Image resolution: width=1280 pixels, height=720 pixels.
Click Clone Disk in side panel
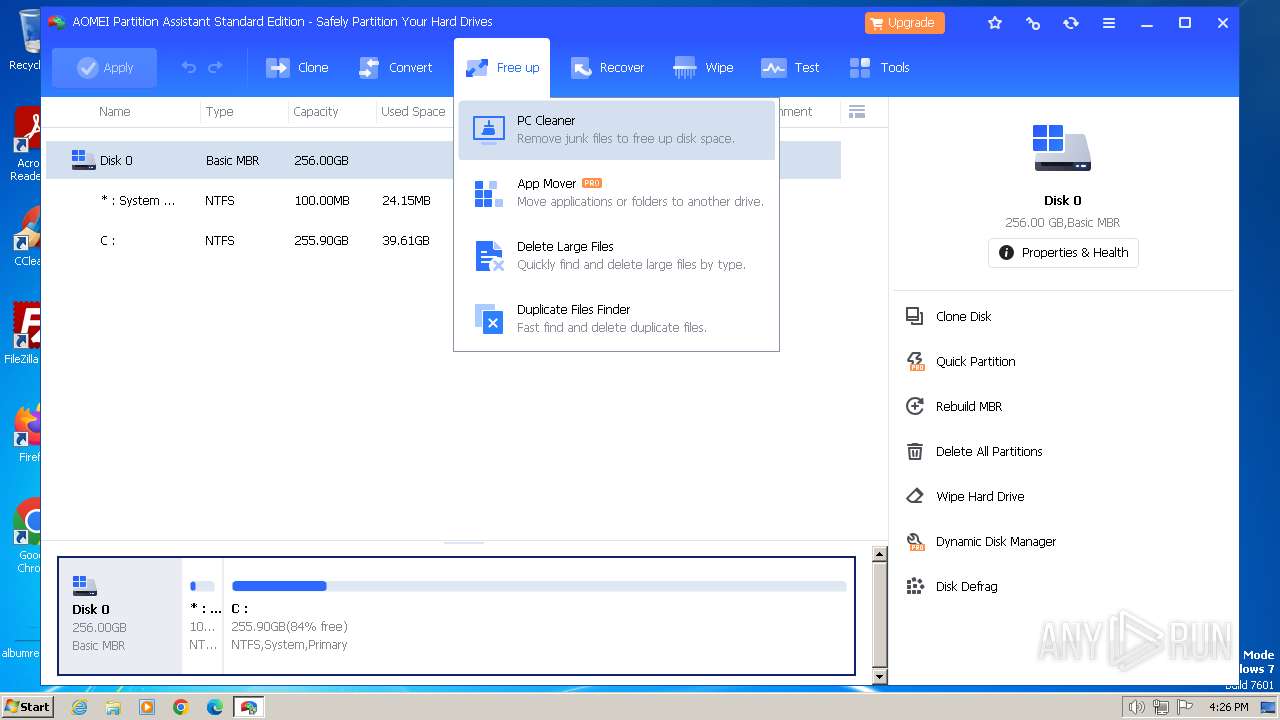pos(964,316)
